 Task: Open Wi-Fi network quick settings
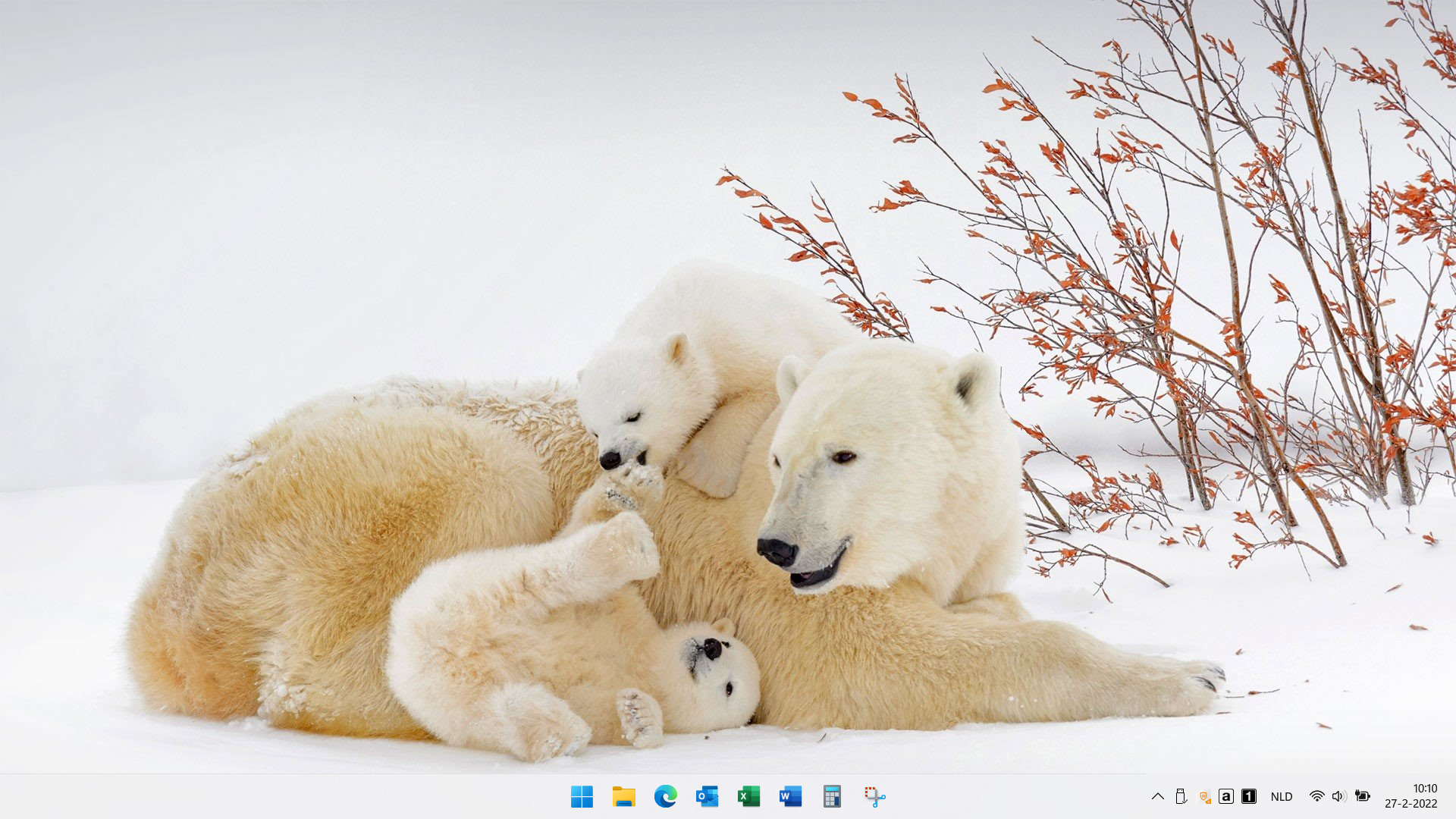1316,796
